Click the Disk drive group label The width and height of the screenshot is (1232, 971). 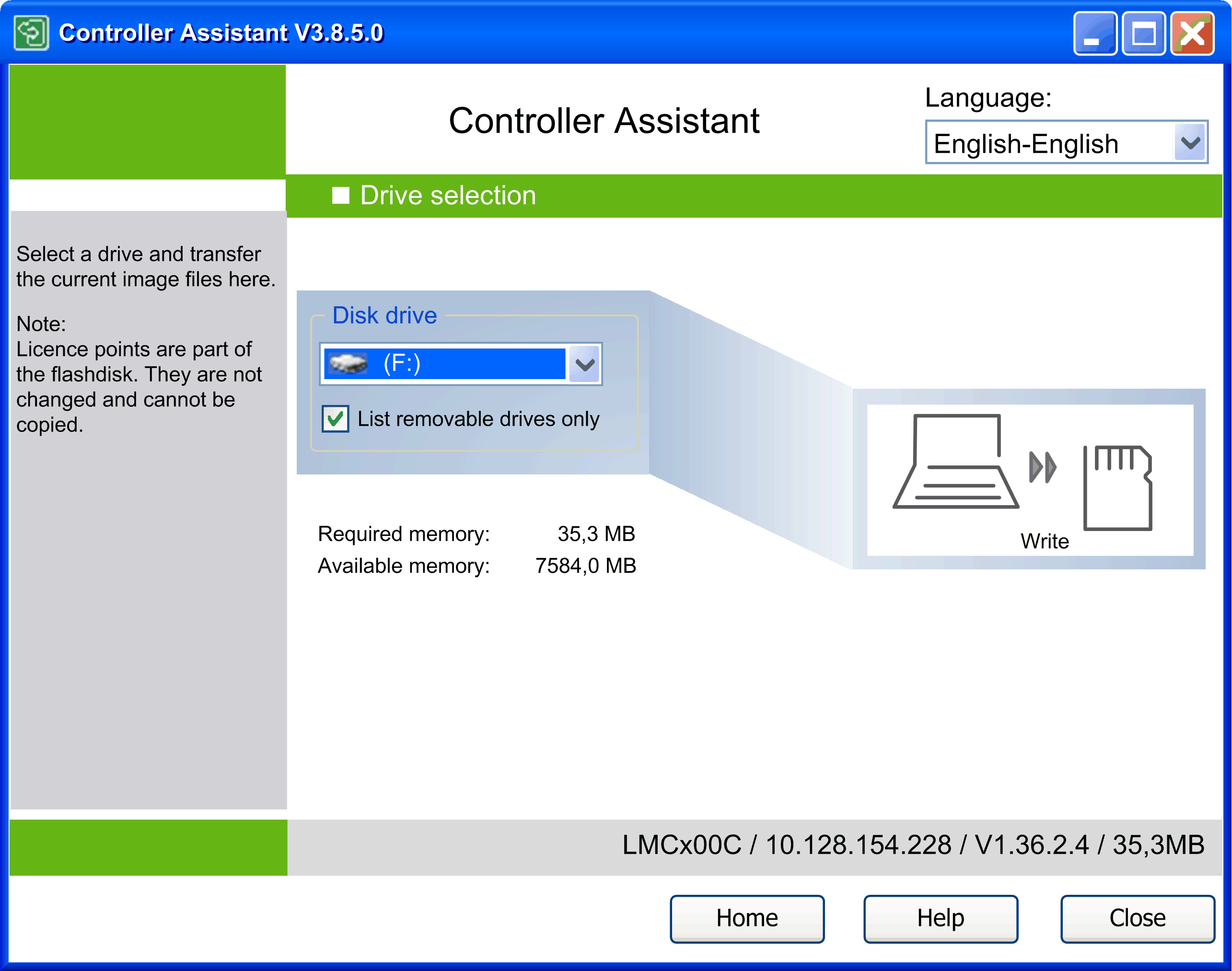coord(384,315)
